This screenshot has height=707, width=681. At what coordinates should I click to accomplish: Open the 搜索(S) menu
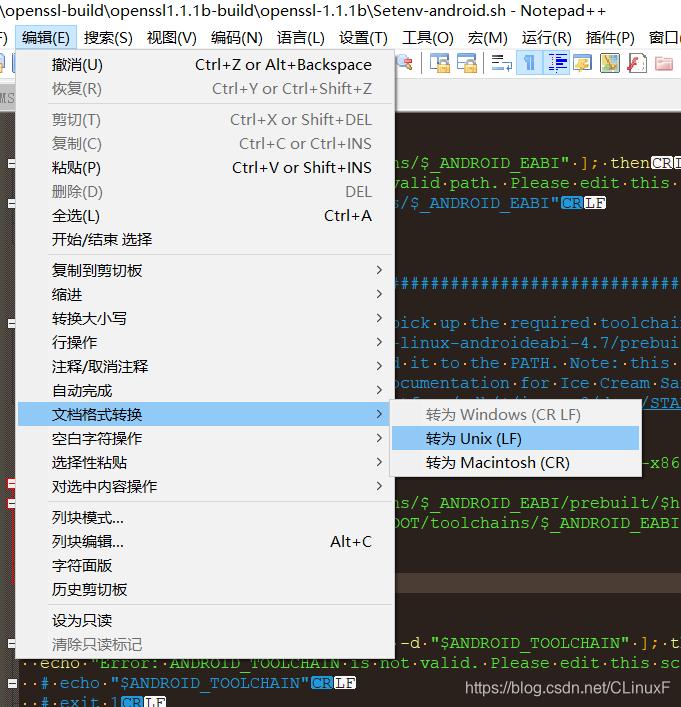(x=108, y=37)
